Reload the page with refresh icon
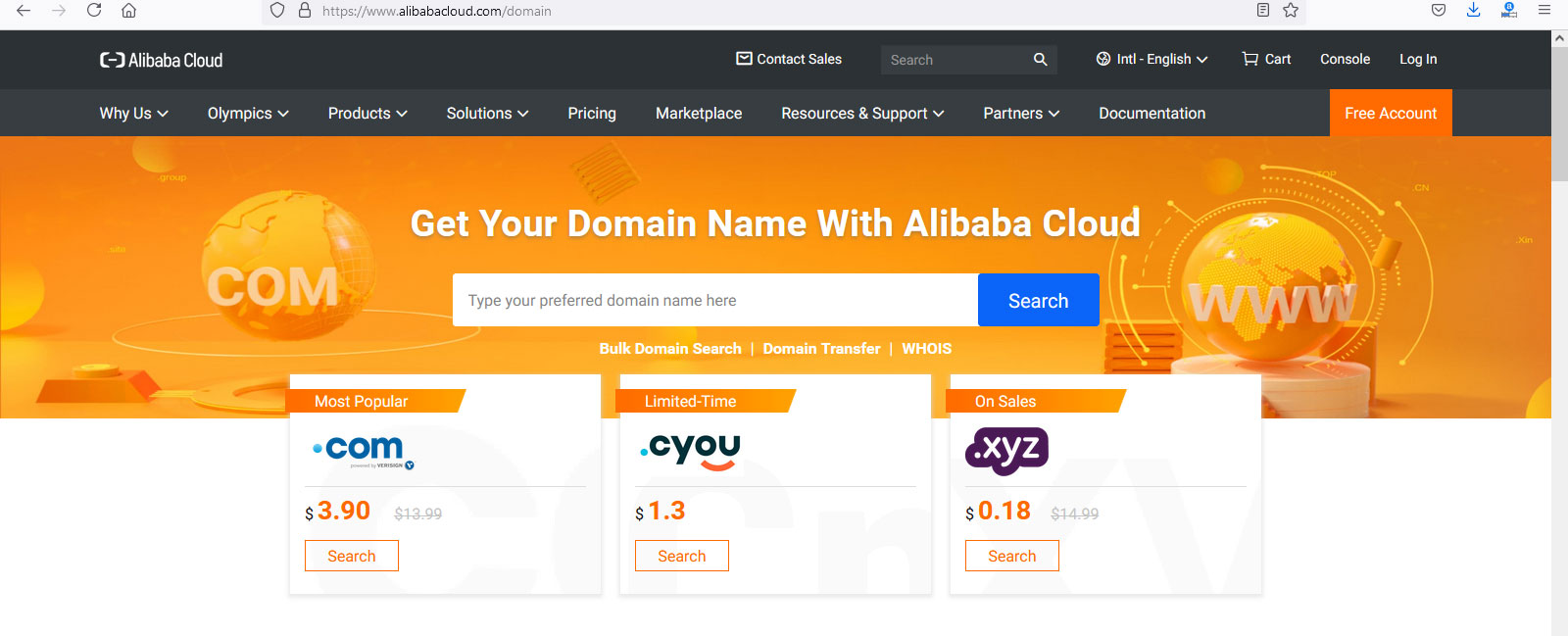Screen dimensions: 1568x636 (94, 11)
